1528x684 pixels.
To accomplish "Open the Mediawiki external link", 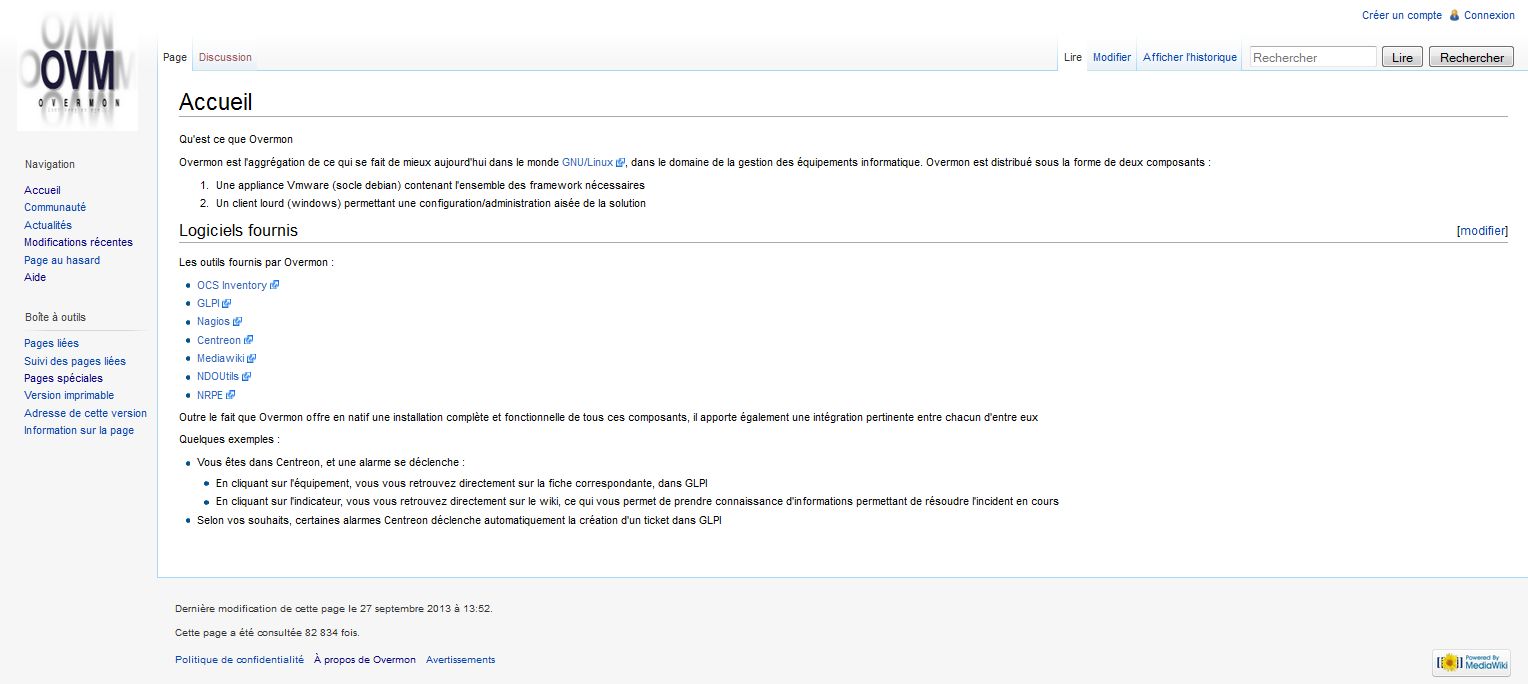I will coord(227,358).
